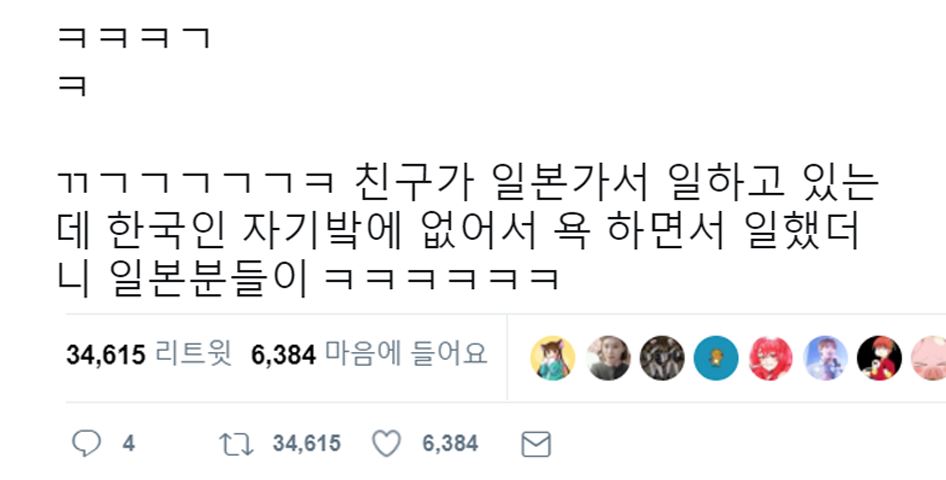Image resolution: width=946 pixels, height=480 pixels.
Task: Click the retweet arrows icon
Action: tap(236, 444)
